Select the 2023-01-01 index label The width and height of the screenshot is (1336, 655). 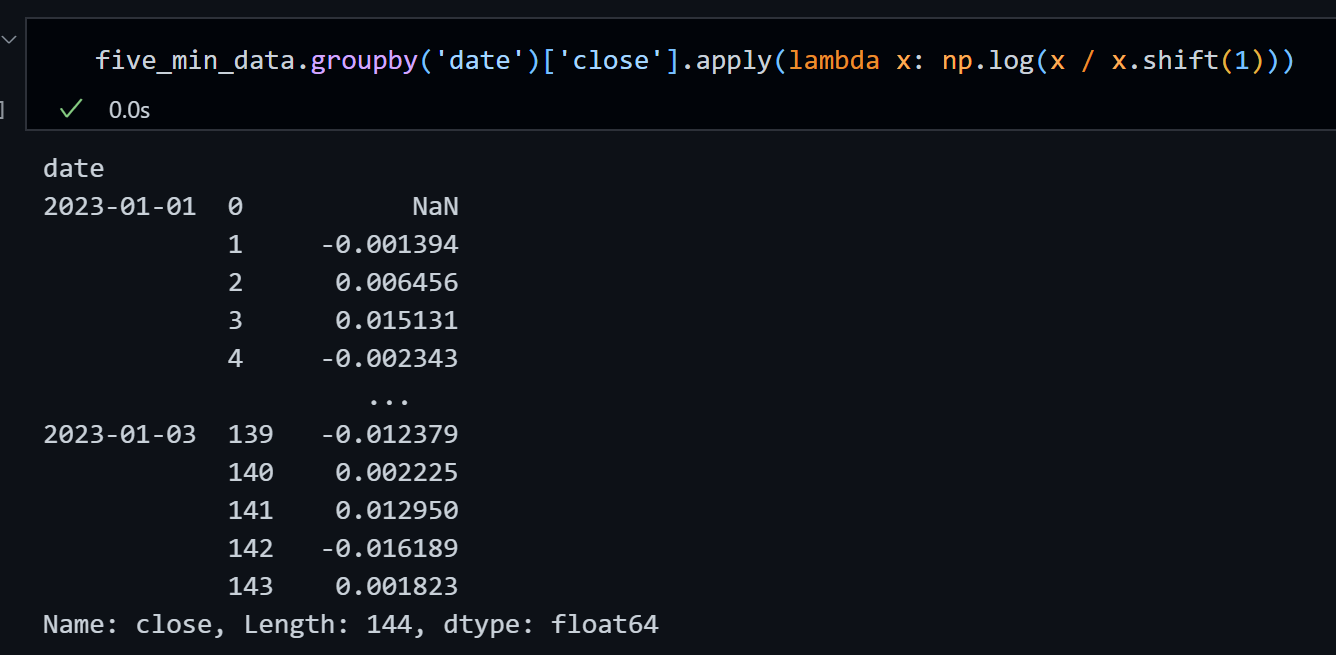119,207
